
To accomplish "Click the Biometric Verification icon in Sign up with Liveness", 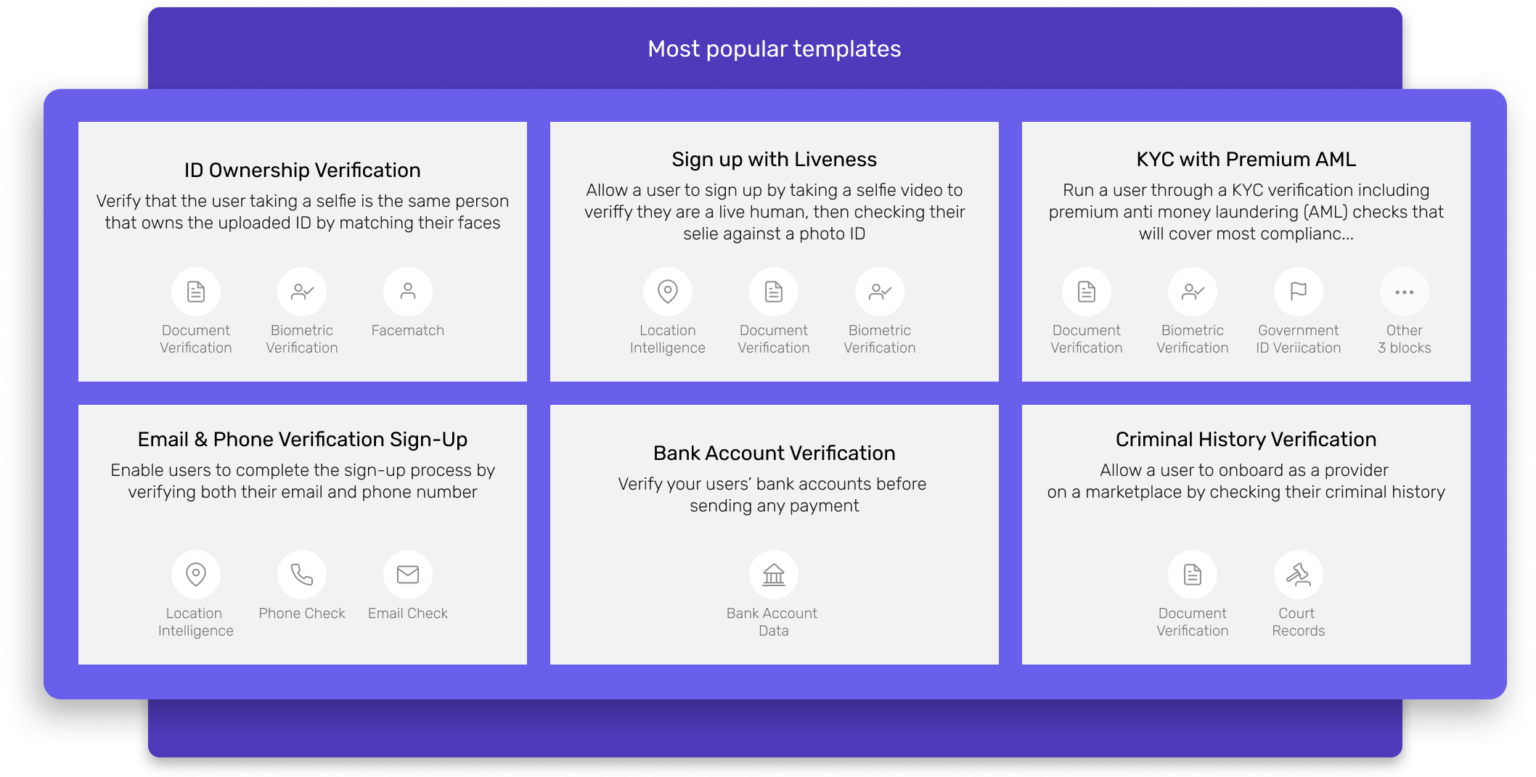I will [879, 292].
